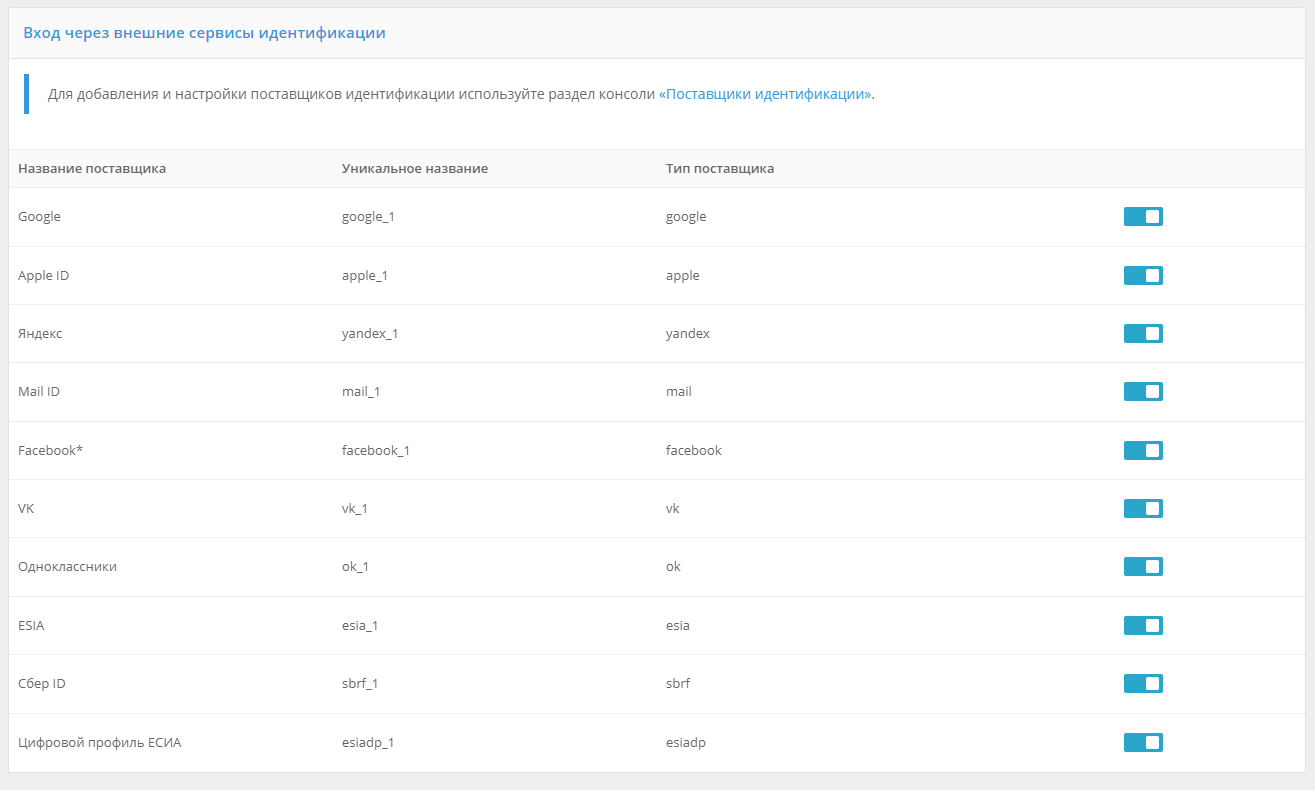Disable the Сбер ID login toggle
The image size is (1315, 790).
click(x=1143, y=683)
